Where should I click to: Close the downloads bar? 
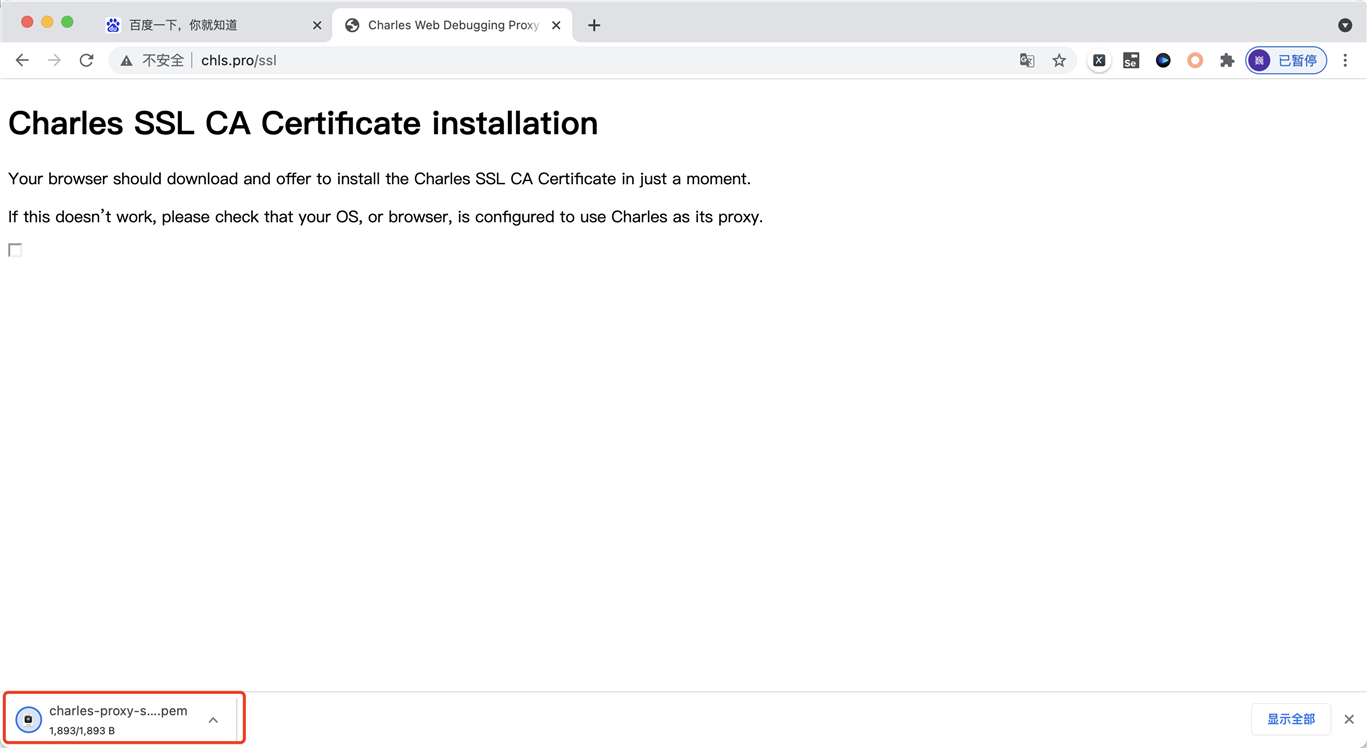coord(1349,719)
